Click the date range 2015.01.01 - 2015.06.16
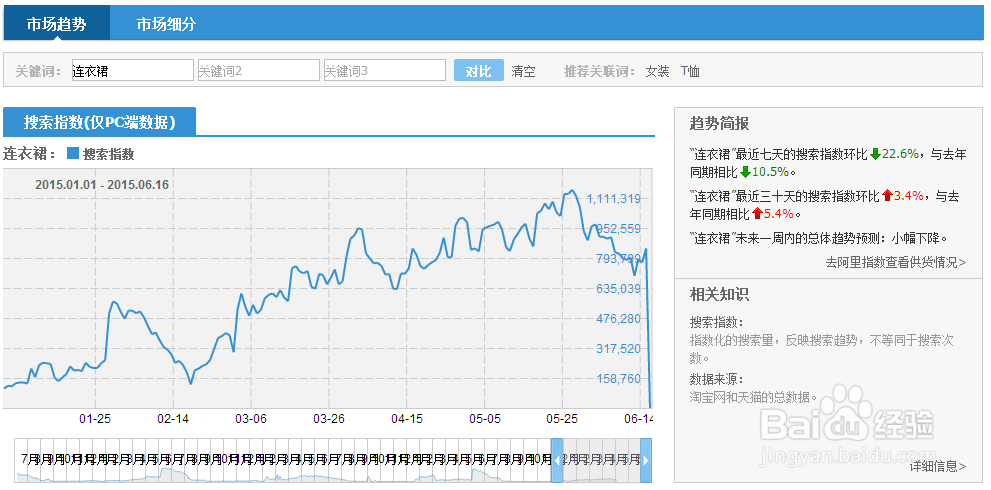991x490 pixels. (102, 185)
